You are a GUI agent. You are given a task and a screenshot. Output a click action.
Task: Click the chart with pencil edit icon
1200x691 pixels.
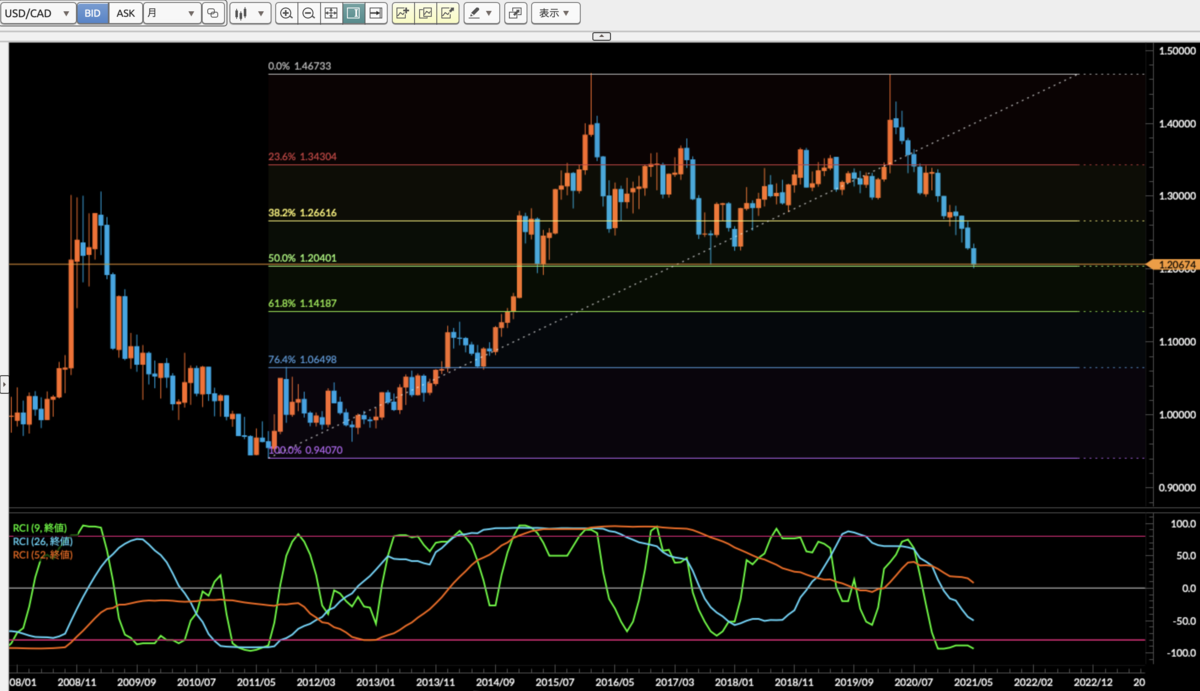447,13
